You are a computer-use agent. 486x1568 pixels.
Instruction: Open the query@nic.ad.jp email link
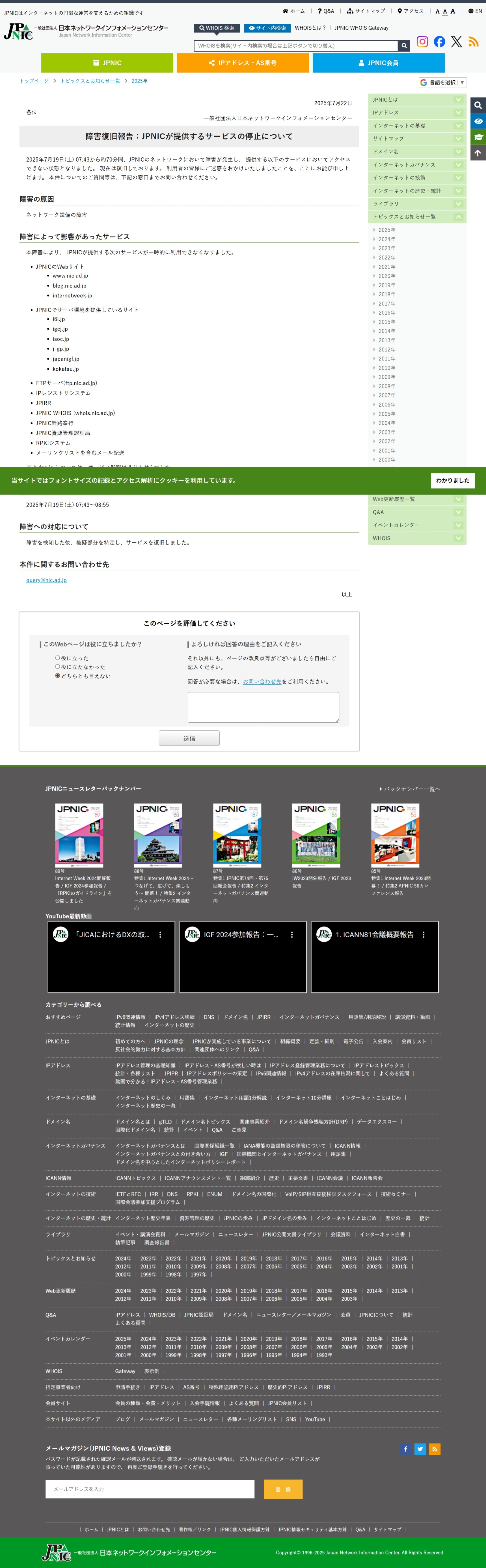46,580
